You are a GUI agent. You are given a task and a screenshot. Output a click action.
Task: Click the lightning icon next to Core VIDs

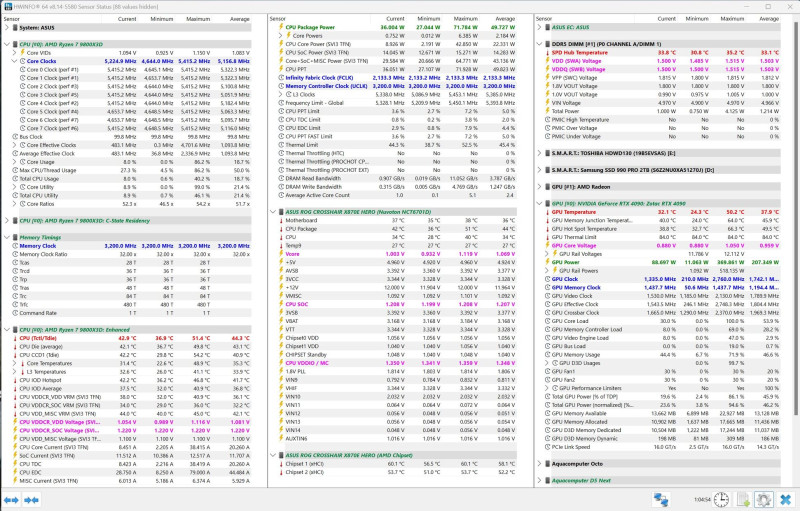click(22, 53)
